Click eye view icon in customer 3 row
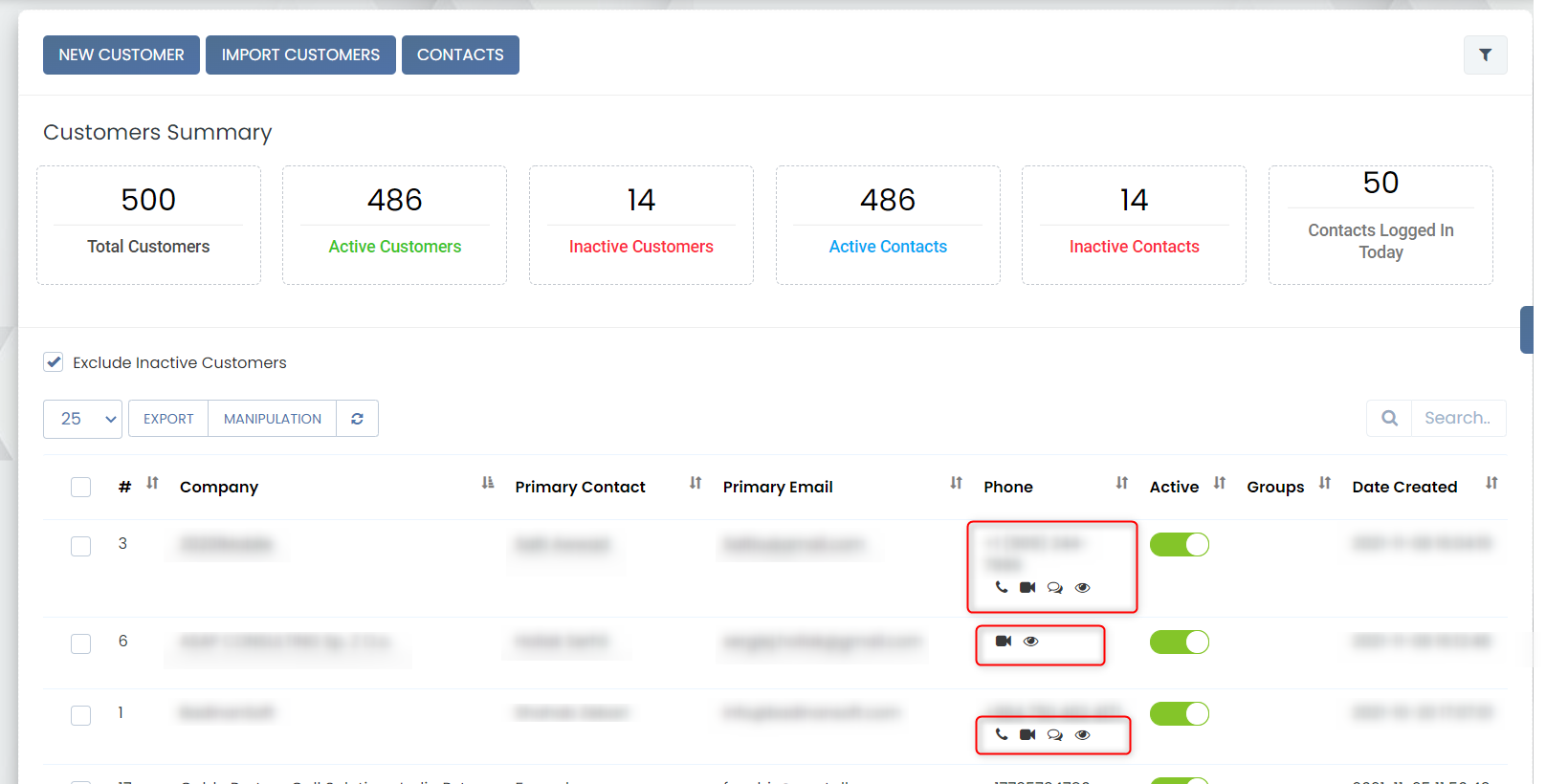 click(x=1082, y=587)
